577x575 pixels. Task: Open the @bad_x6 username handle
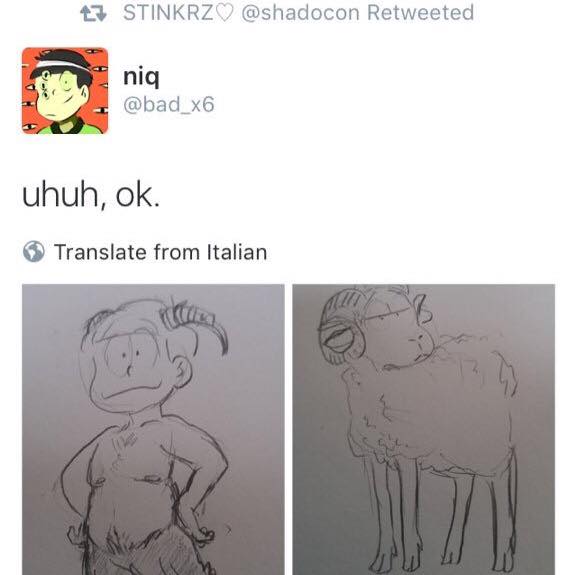169,104
